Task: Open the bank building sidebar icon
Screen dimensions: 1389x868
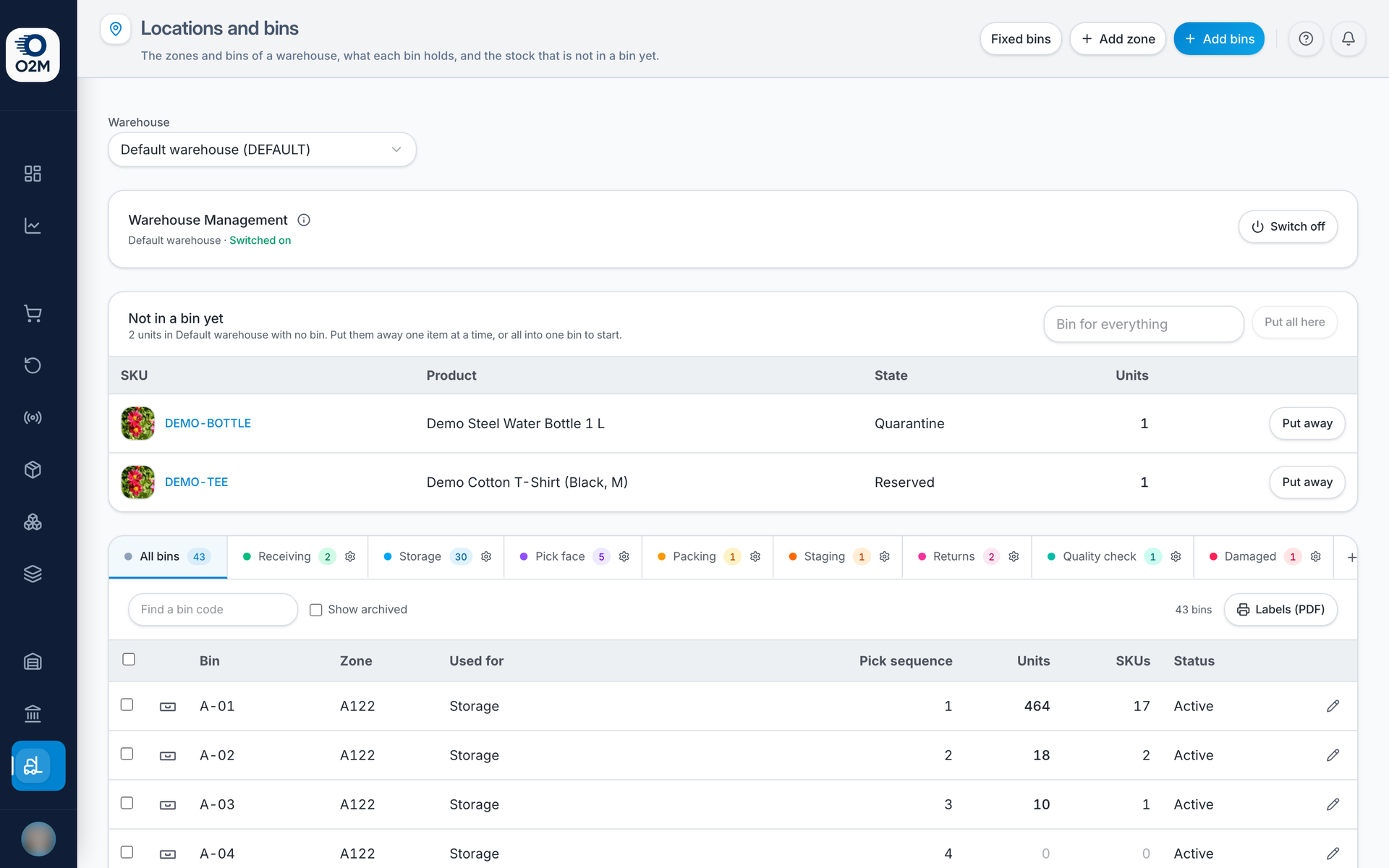Action: tap(33, 714)
